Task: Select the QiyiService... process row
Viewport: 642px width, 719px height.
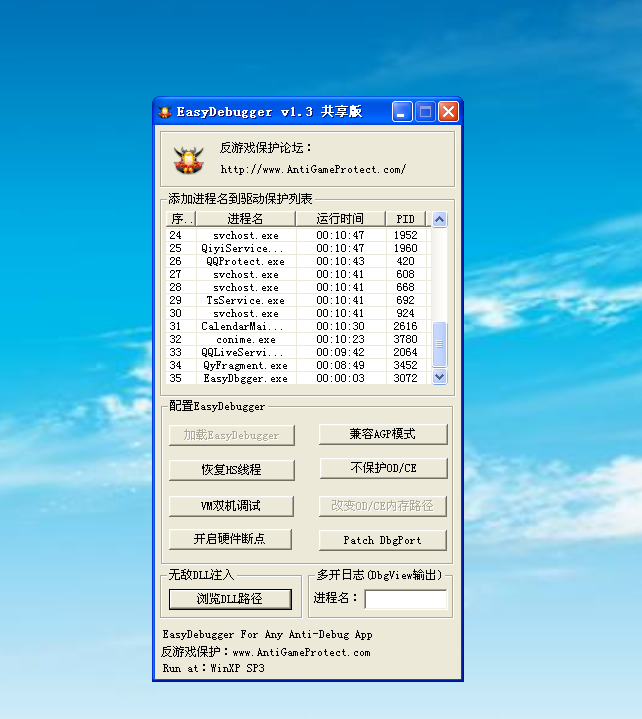Action: [298, 248]
